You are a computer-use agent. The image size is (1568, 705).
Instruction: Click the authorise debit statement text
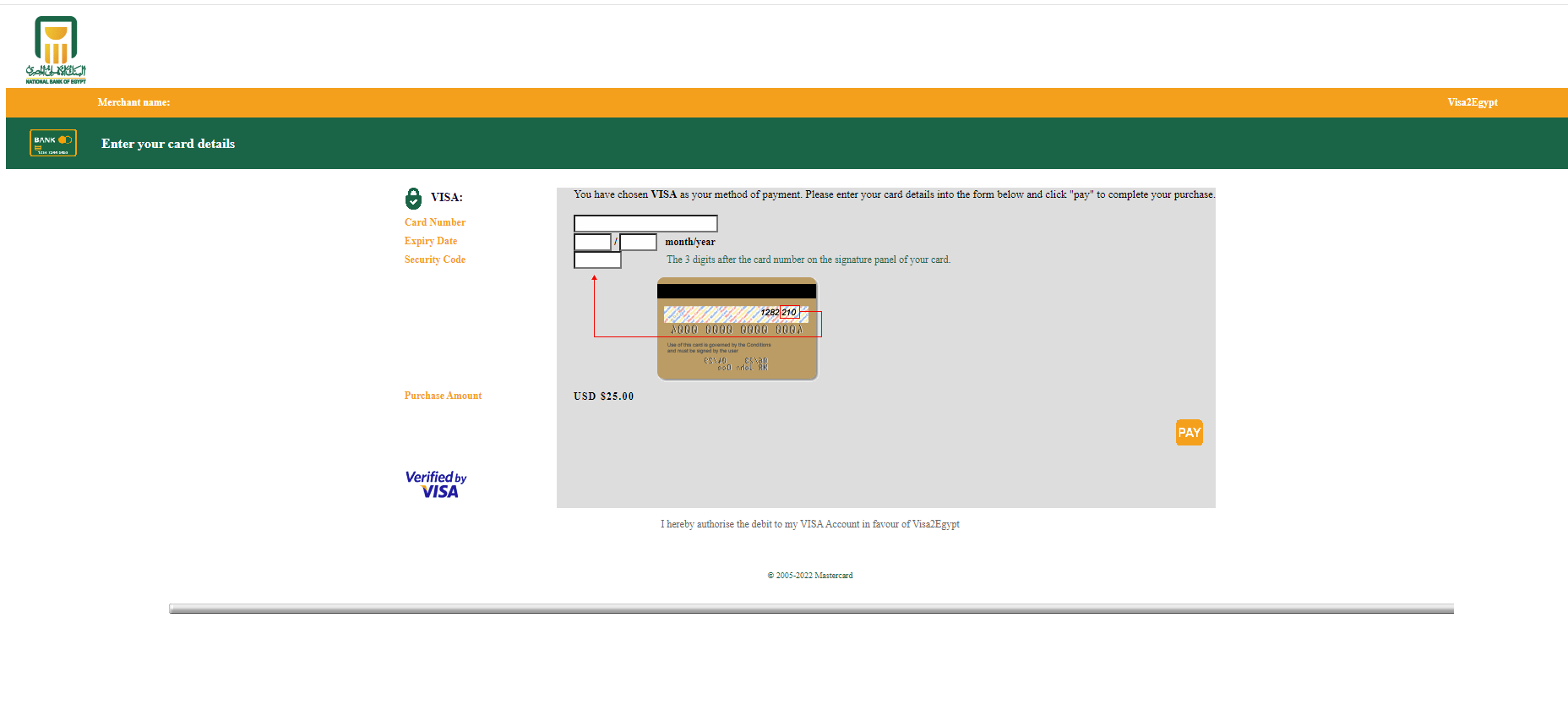pyautogui.click(x=810, y=524)
